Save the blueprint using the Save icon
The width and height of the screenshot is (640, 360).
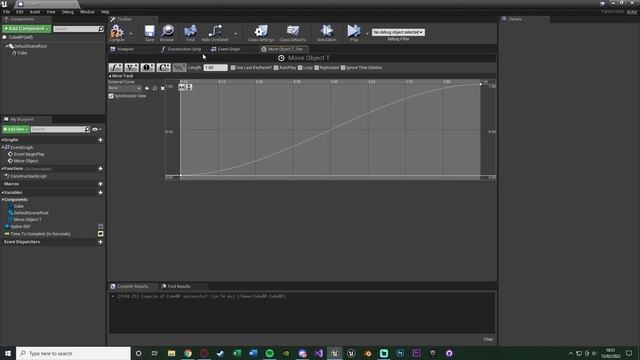point(149,33)
